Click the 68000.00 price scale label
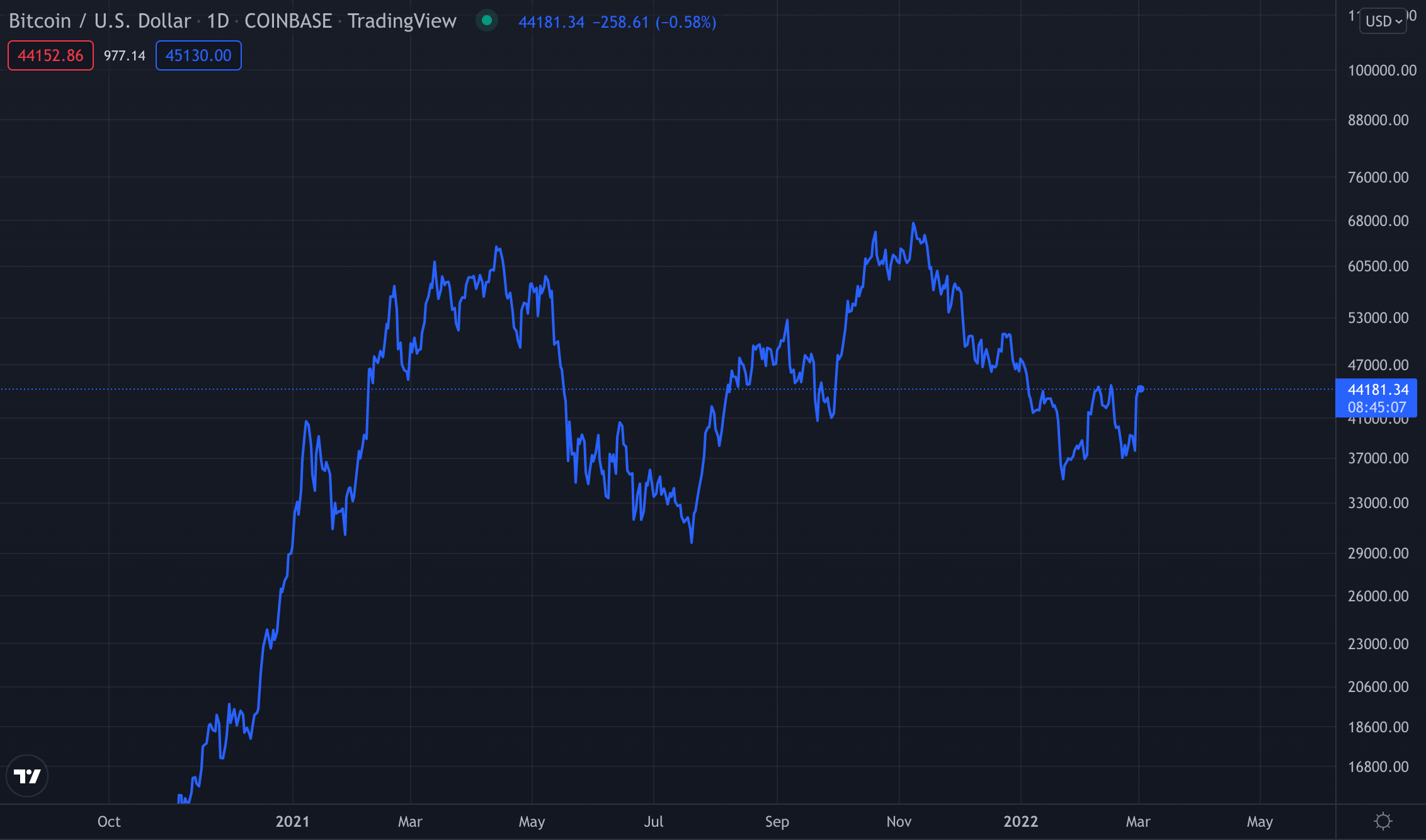Viewport: 1426px width, 840px height. [1378, 221]
